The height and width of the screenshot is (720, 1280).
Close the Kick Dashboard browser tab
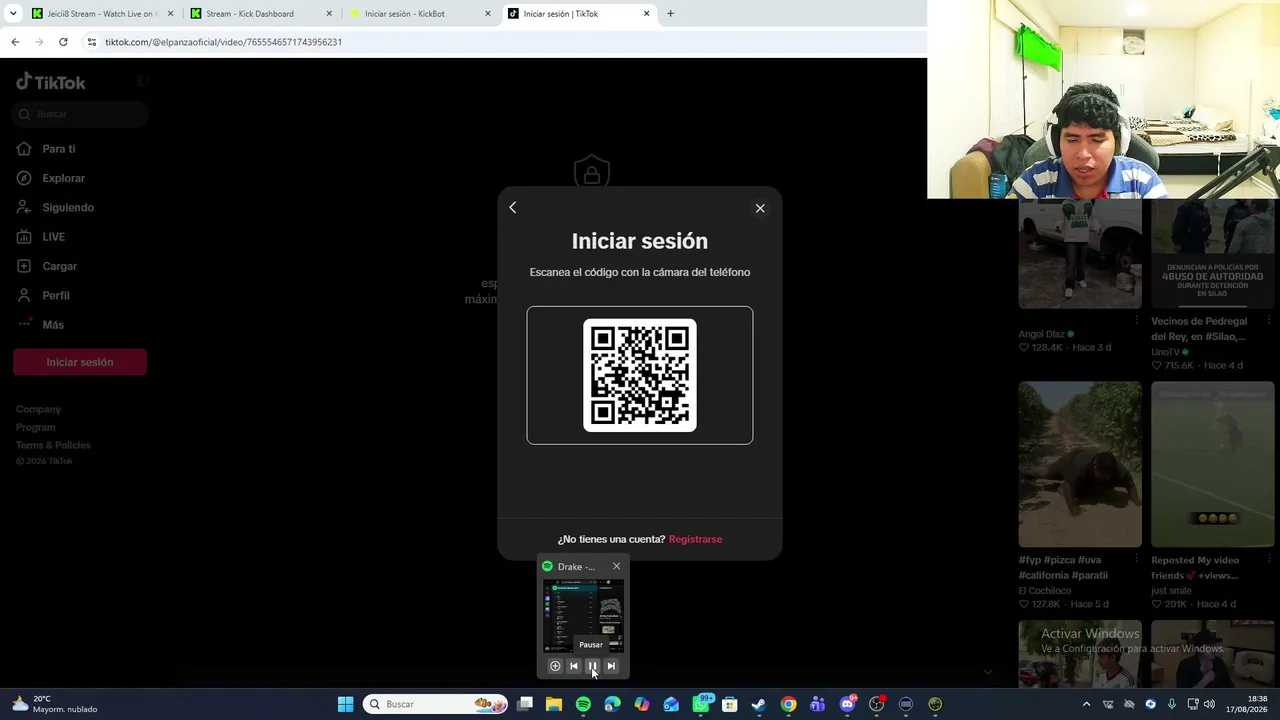point(329,14)
